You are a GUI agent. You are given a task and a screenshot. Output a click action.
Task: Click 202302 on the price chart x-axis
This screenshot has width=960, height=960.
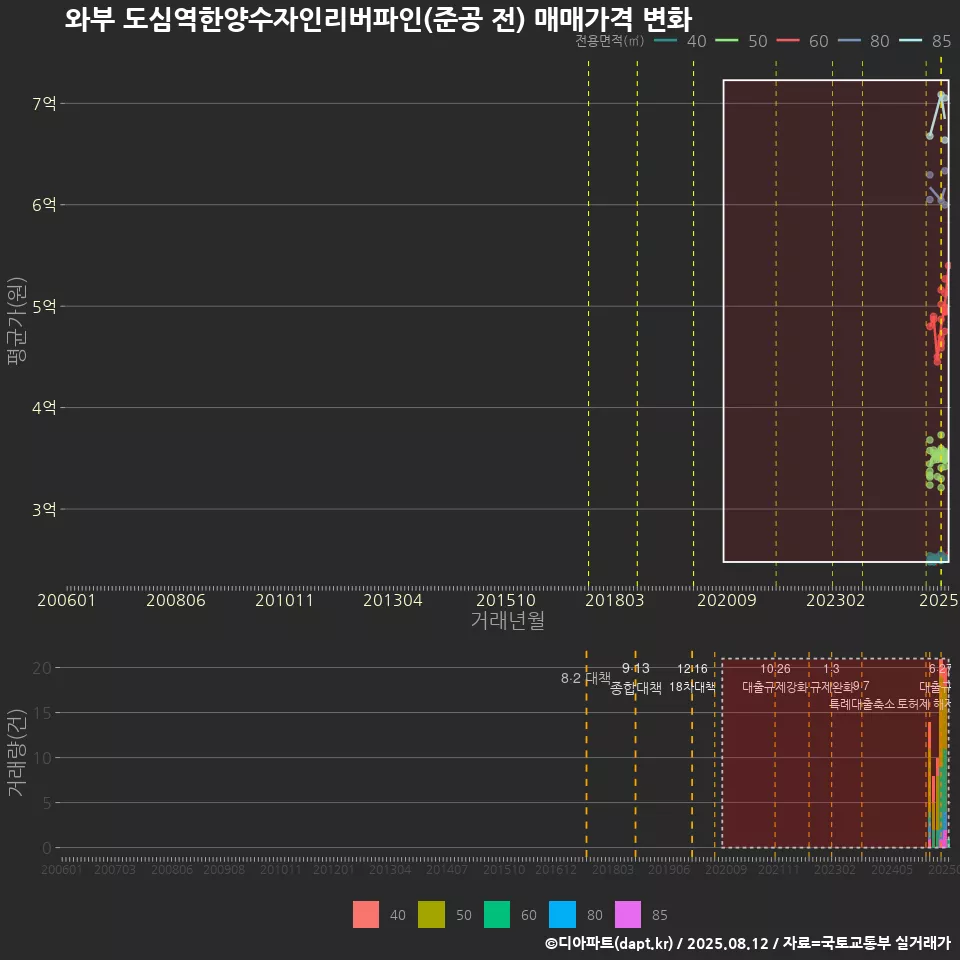coord(836,600)
